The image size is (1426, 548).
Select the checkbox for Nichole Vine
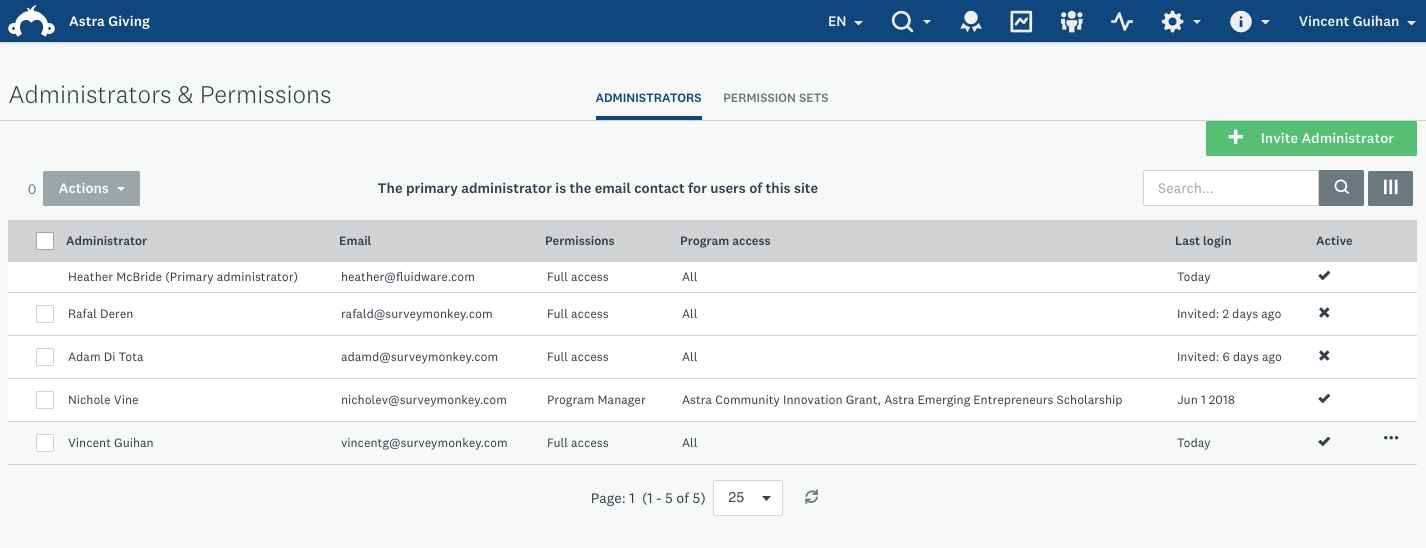(x=45, y=400)
